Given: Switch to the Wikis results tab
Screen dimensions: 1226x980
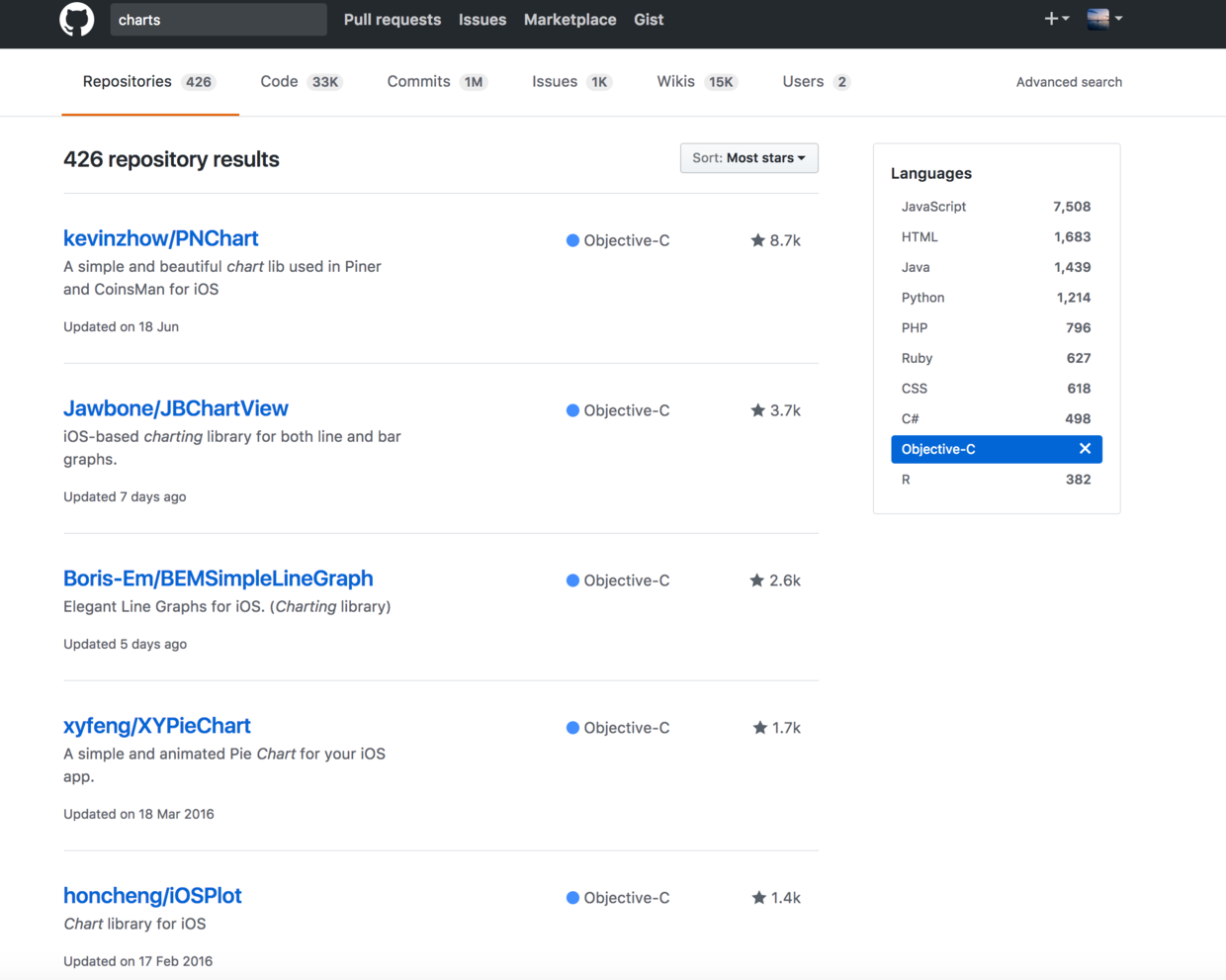Looking at the screenshot, I should click(x=697, y=82).
